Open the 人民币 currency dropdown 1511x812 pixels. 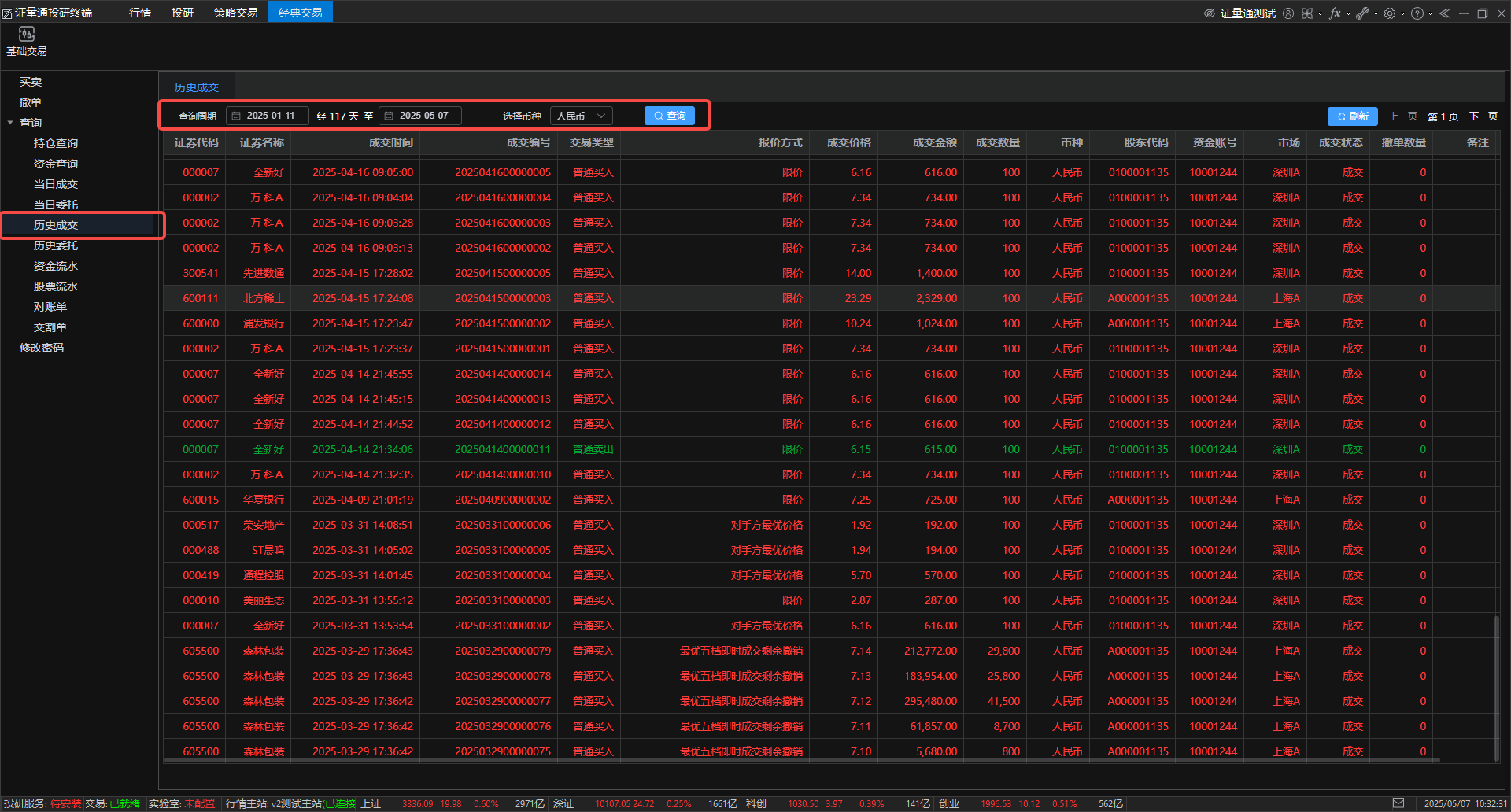(x=581, y=116)
